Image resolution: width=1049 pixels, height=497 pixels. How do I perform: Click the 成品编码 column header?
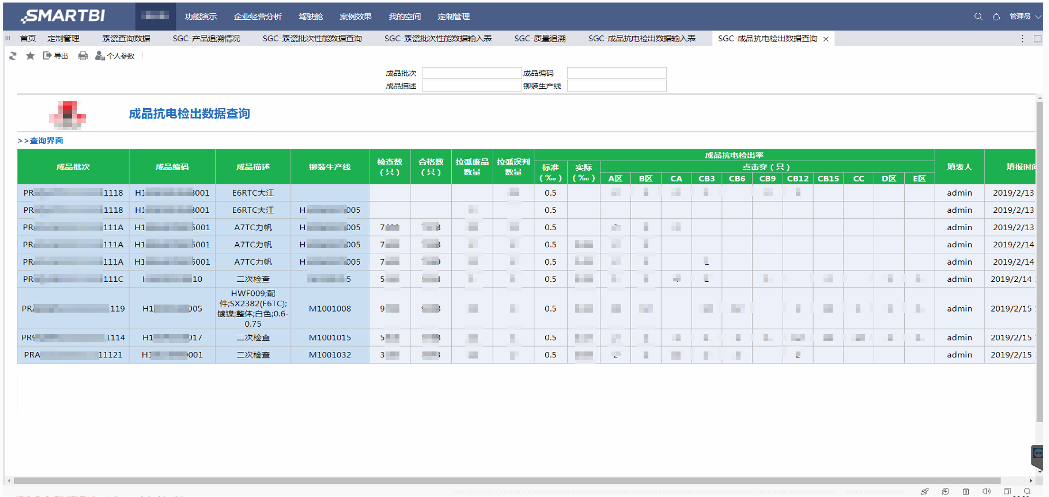173,167
